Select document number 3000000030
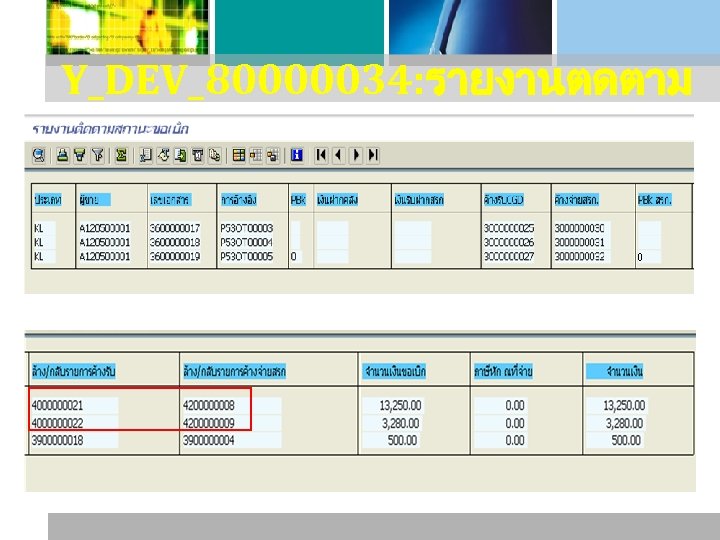This screenshot has width=720, height=540. tap(579, 228)
